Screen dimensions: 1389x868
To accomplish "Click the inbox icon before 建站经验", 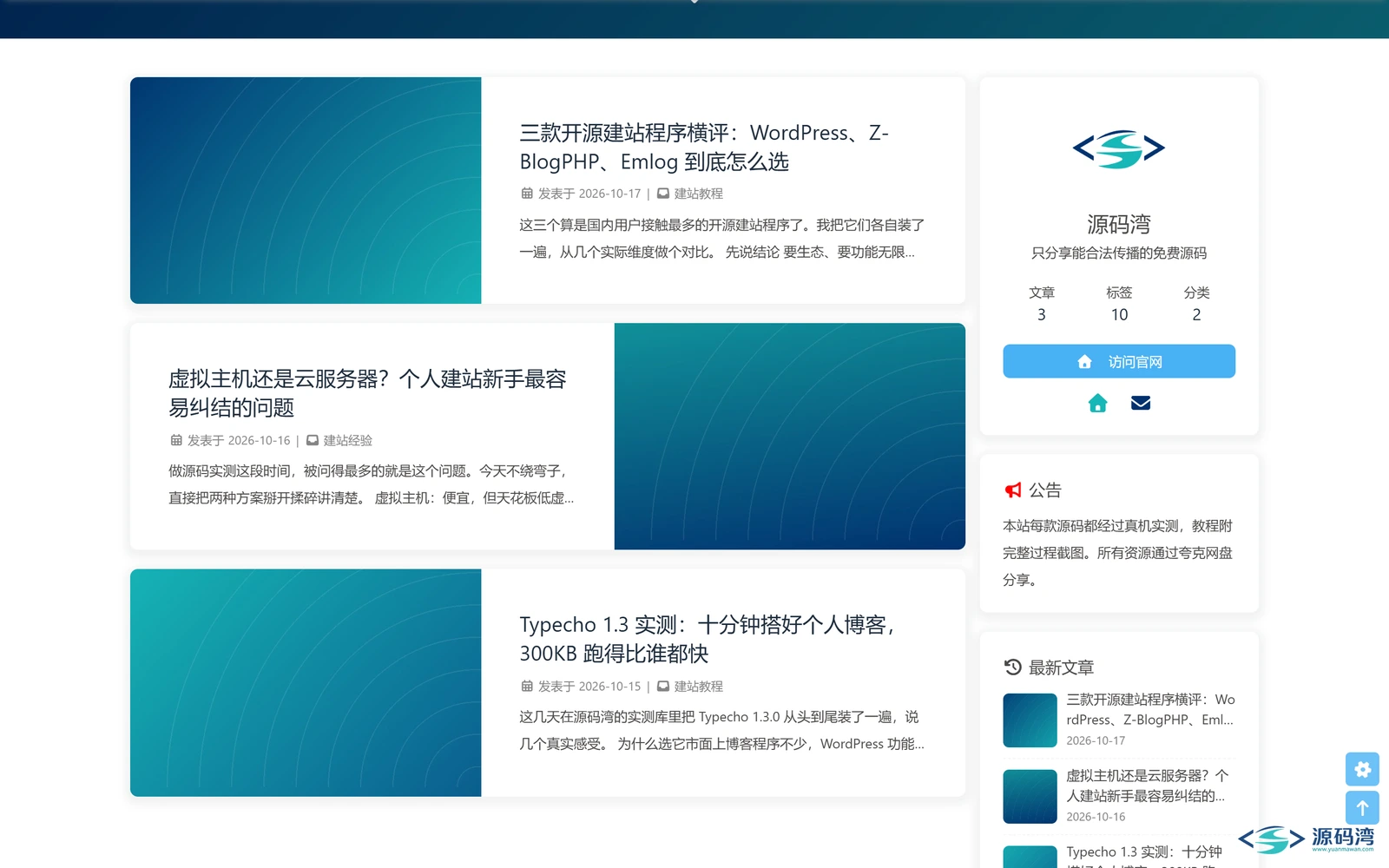I will pos(313,440).
